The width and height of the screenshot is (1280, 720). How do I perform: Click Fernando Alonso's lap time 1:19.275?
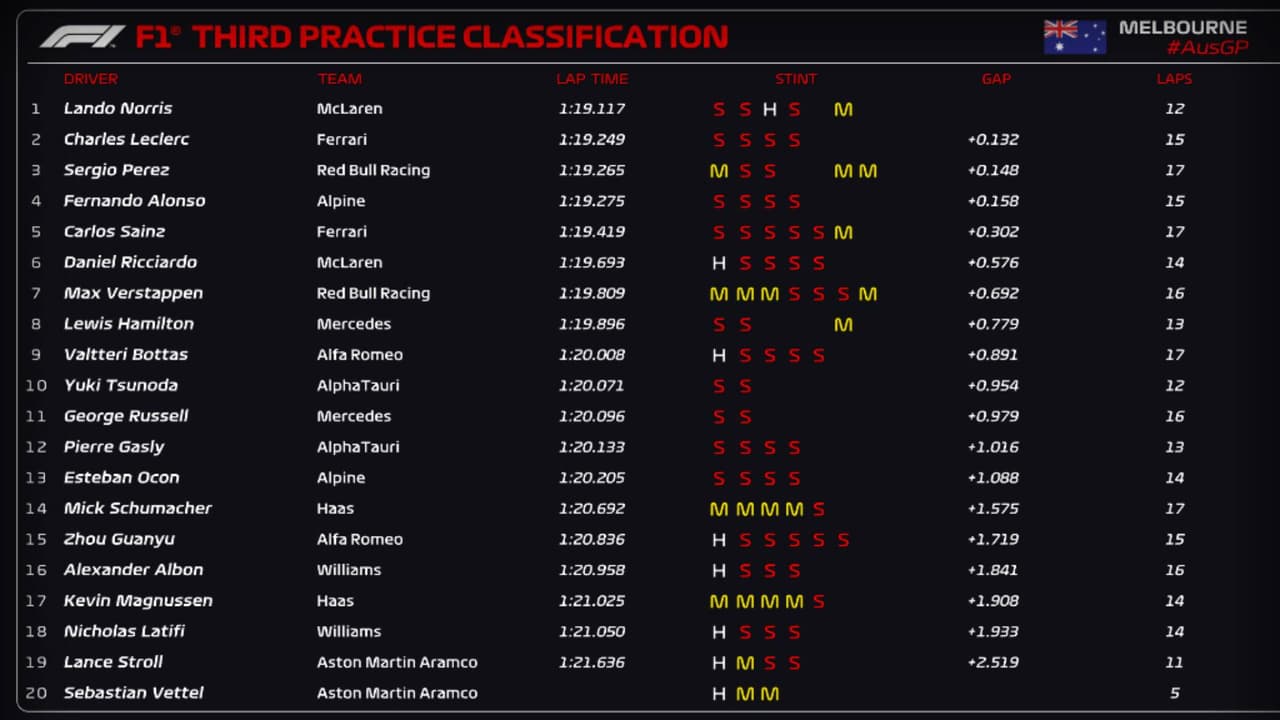(591, 201)
